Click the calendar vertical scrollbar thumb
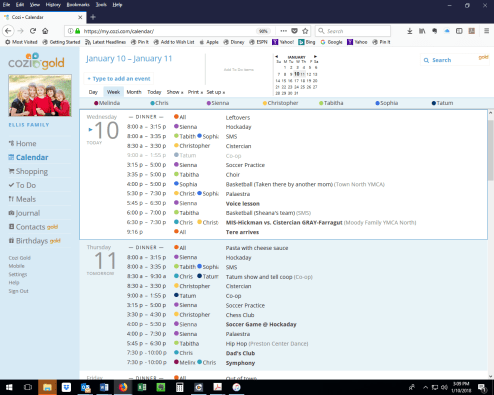The height and width of the screenshot is (395, 494). coord(490,150)
